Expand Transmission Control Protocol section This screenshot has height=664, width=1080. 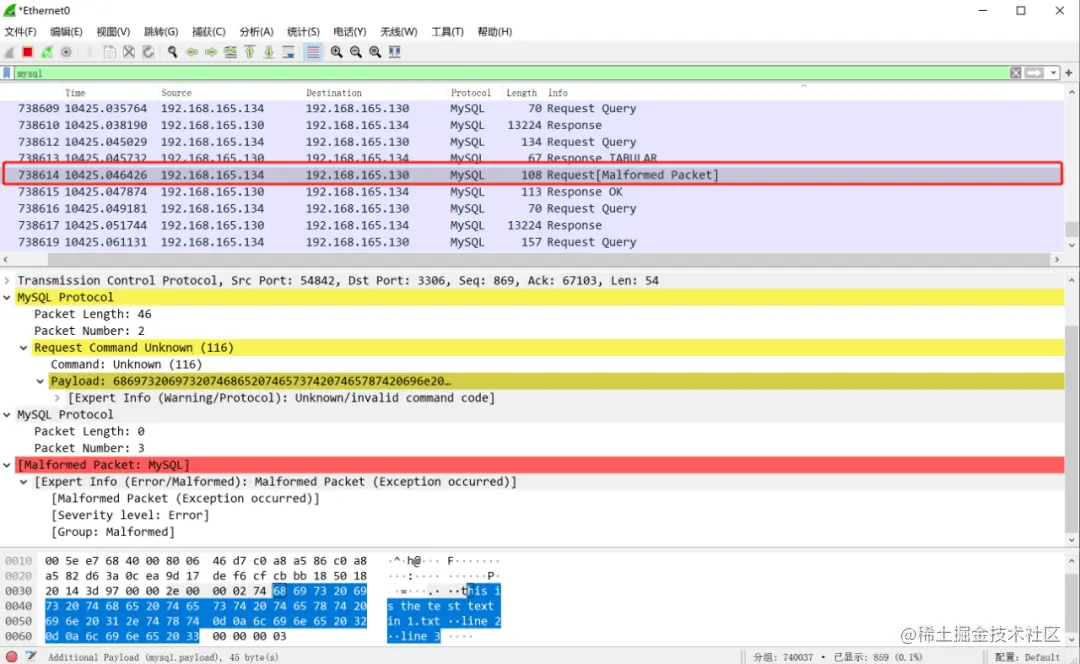[7, 280]
